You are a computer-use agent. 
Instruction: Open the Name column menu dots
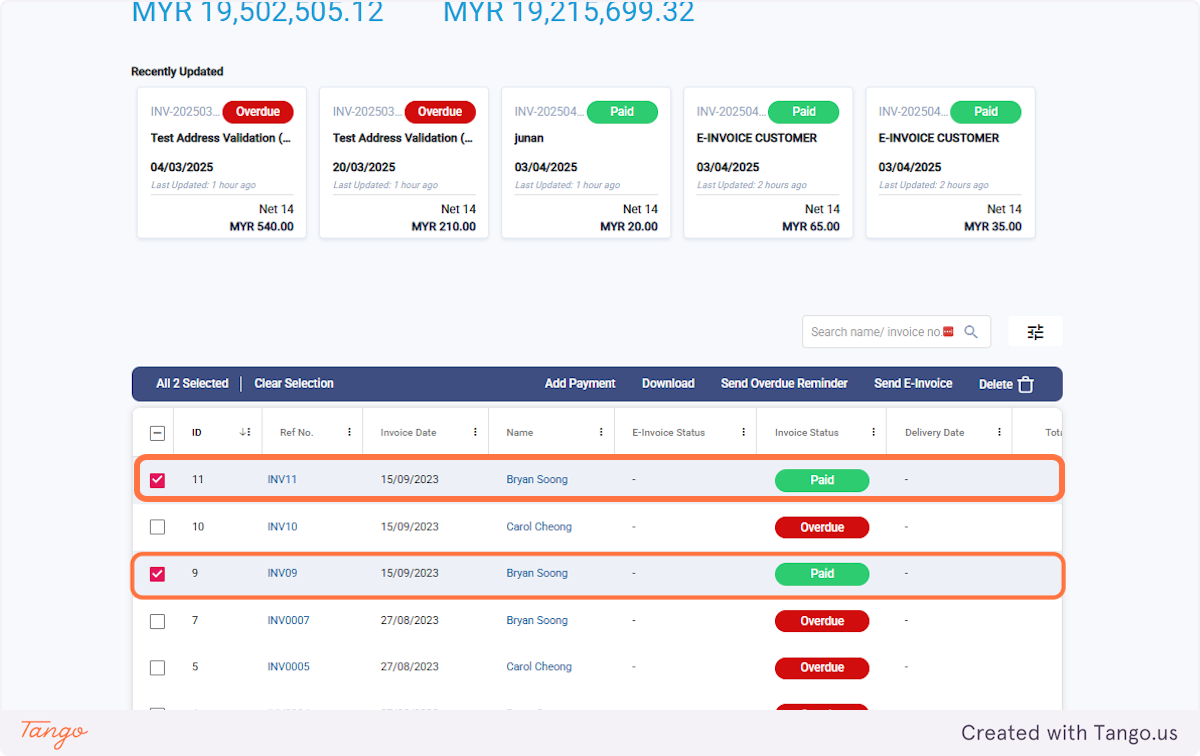(601, 432)
